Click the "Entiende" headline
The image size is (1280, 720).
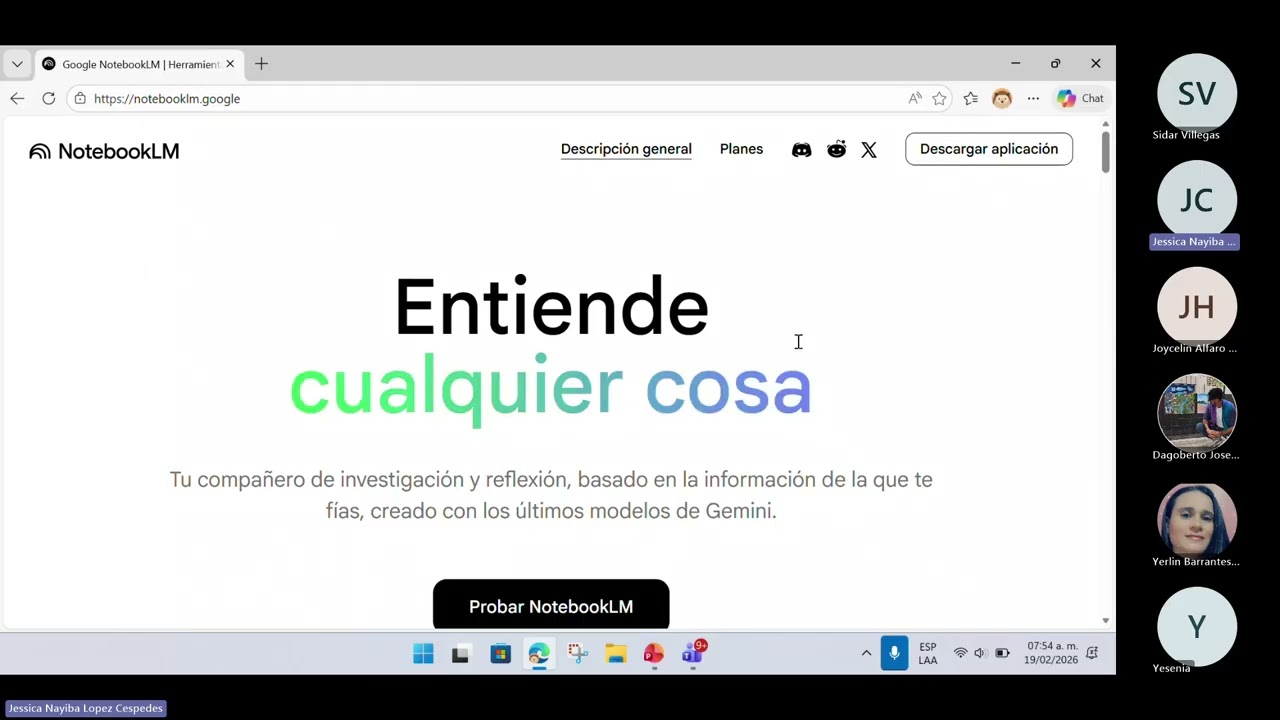pos(551,307)
